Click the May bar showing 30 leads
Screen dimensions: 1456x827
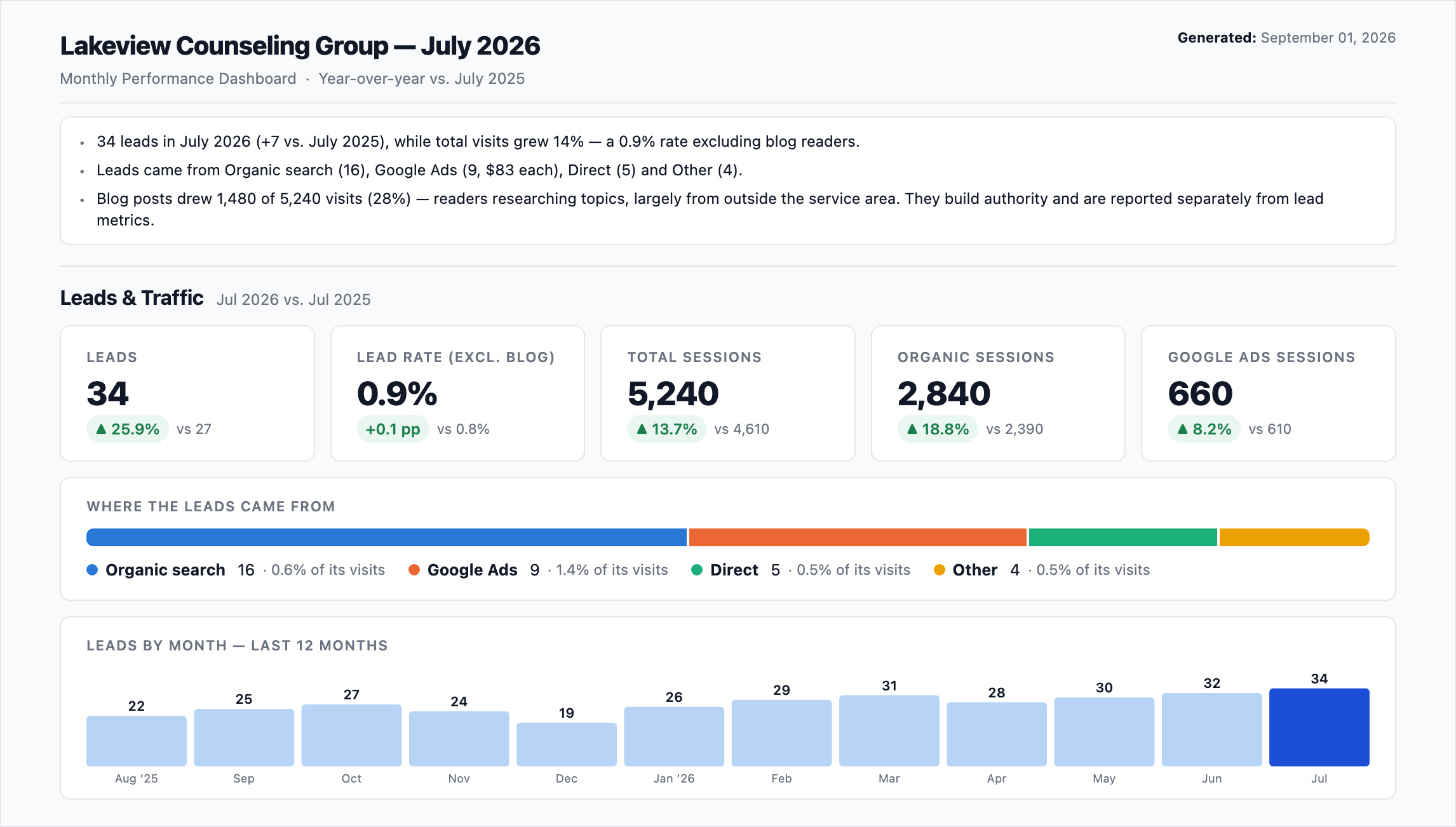[x=1104, y=732]
